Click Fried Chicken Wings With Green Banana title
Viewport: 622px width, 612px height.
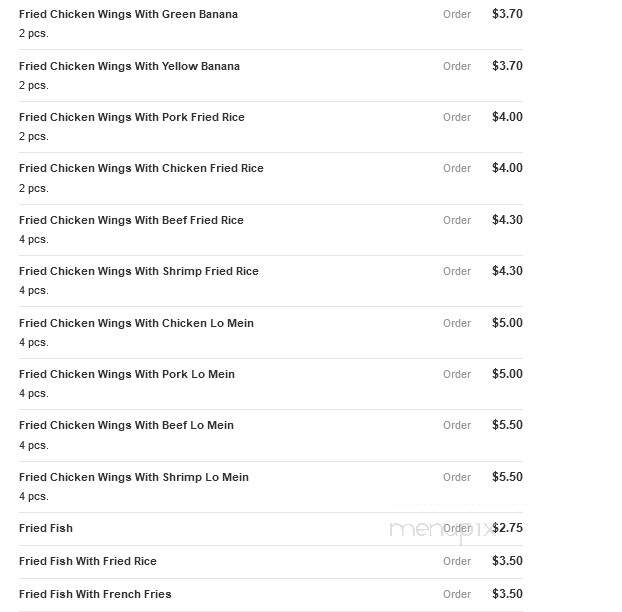129,14
